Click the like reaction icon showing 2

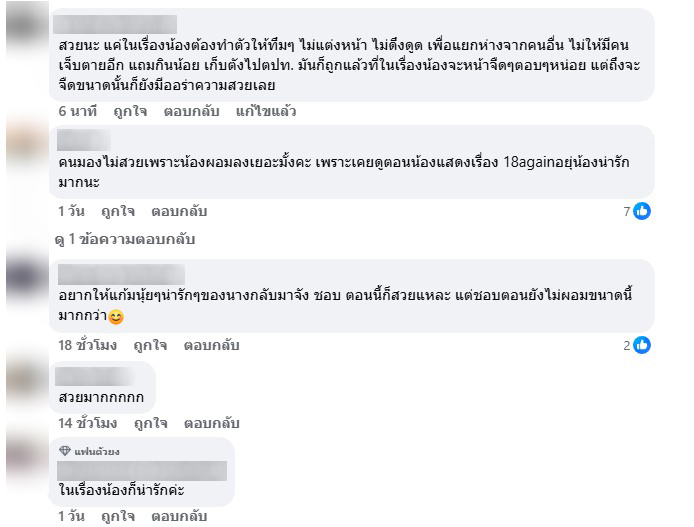tap(642, 345)
